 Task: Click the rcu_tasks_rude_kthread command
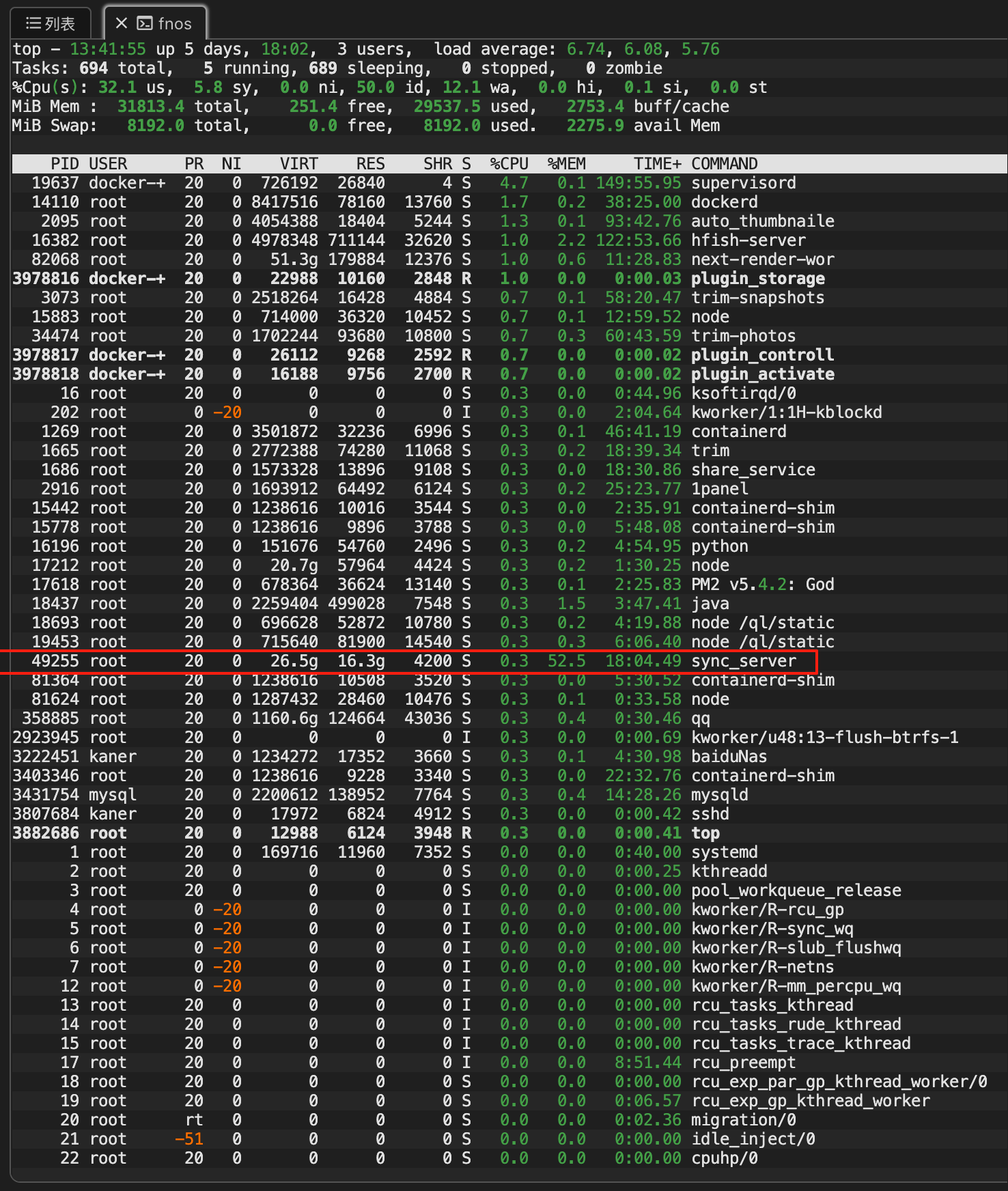(796, 1024)
